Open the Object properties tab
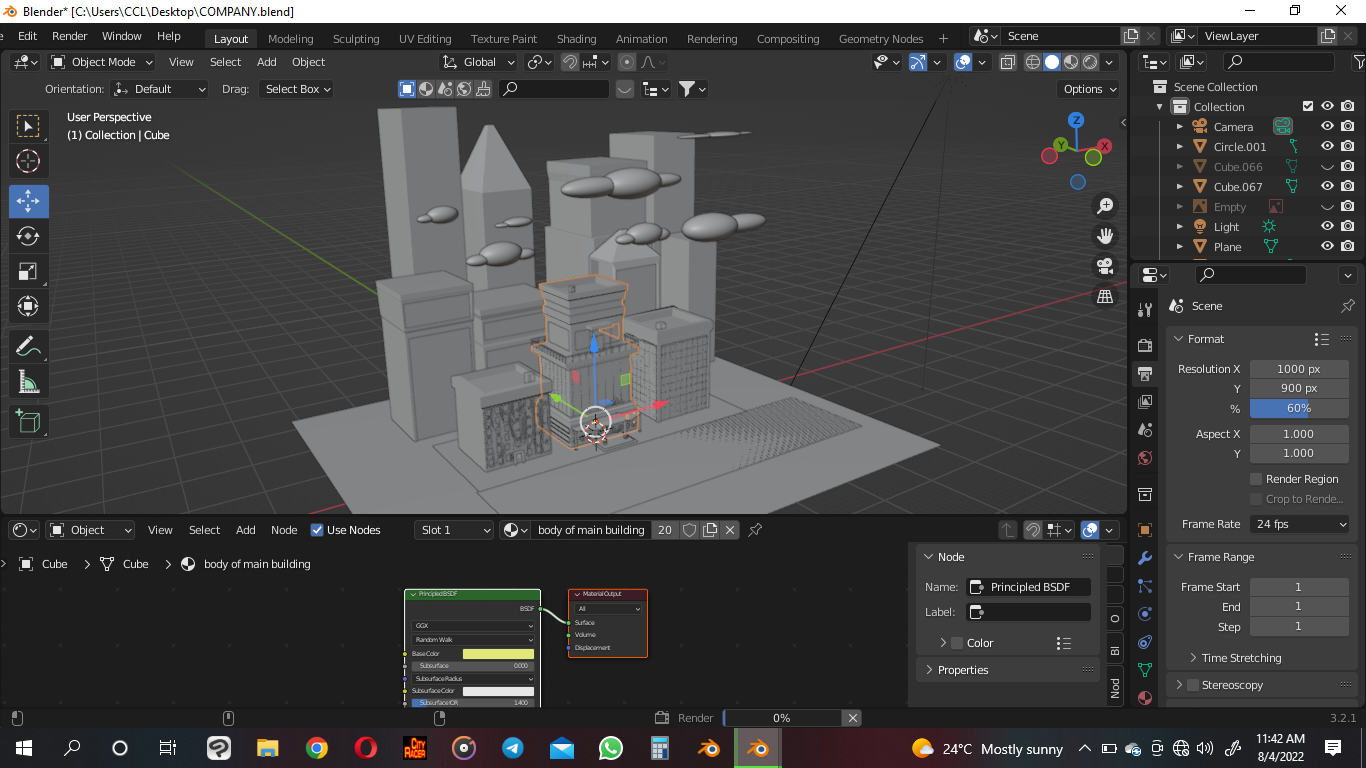The height and width of the screenshot is (768, 1366). tap(1145, 530)
